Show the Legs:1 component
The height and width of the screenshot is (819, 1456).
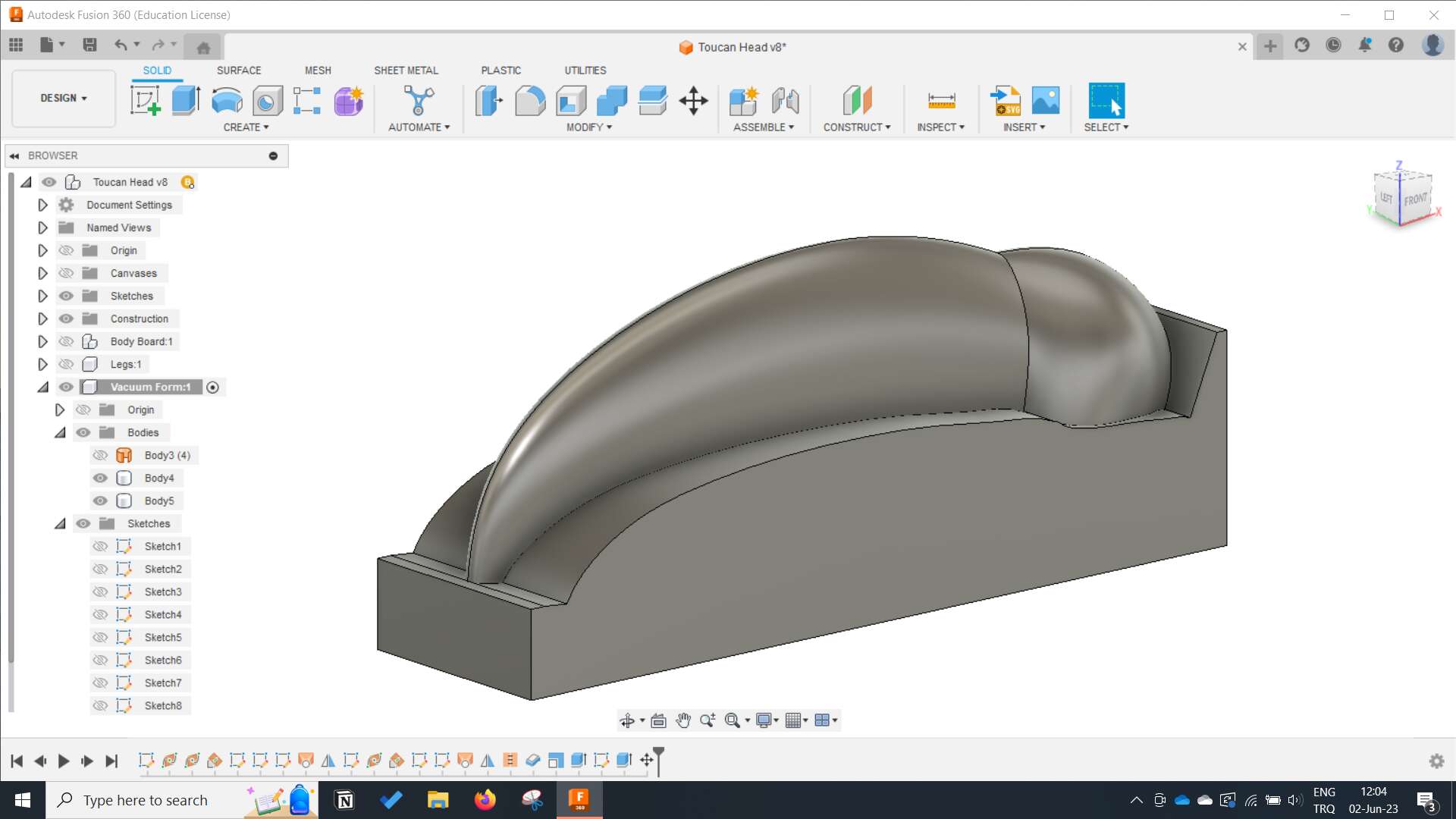coord(66,364)
